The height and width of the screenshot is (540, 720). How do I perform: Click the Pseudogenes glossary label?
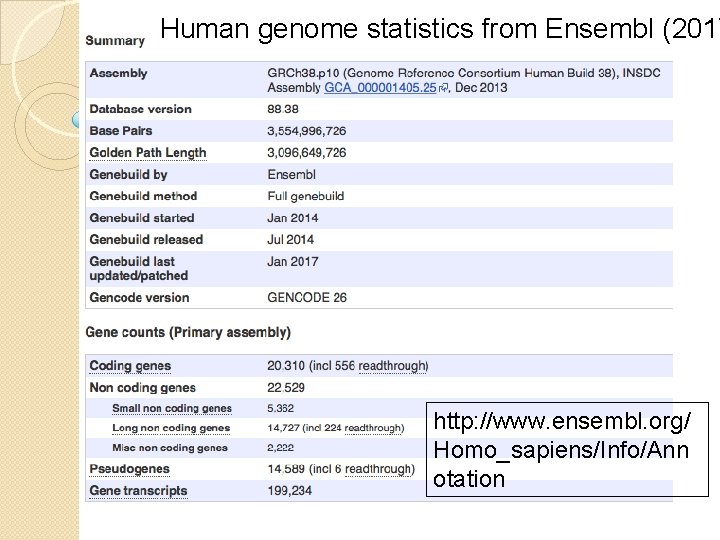(x=129, y=469)
